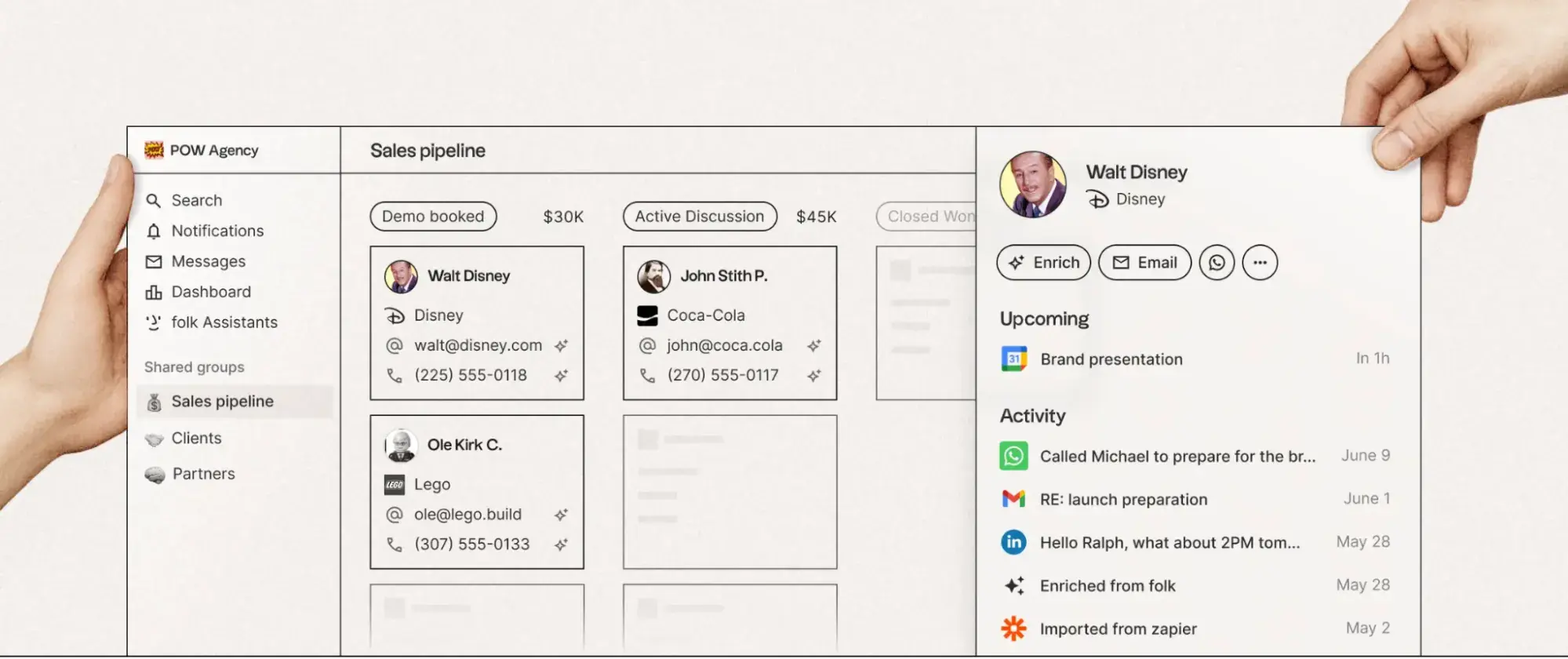Enrich the (307) 555-0133 phone field
This screenshot has width=1568, height=659.
click(561, 544)
